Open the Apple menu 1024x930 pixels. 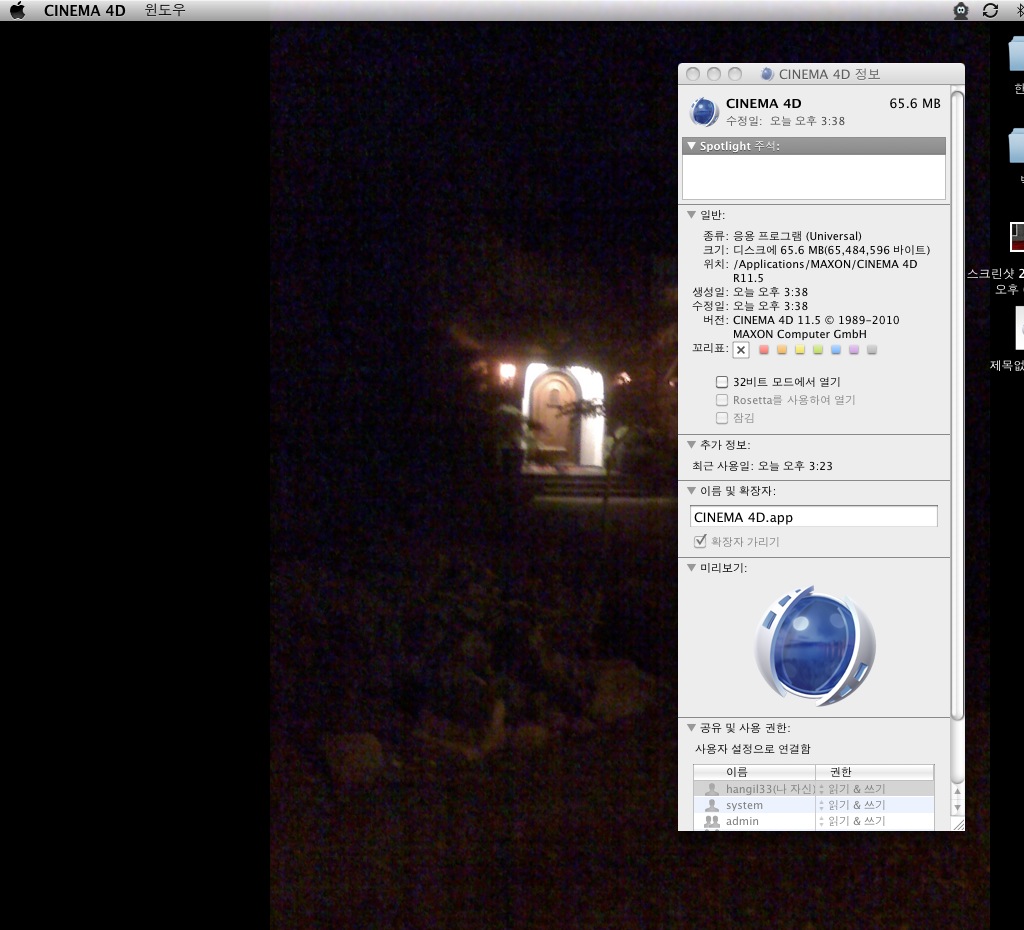pos(18,10)
